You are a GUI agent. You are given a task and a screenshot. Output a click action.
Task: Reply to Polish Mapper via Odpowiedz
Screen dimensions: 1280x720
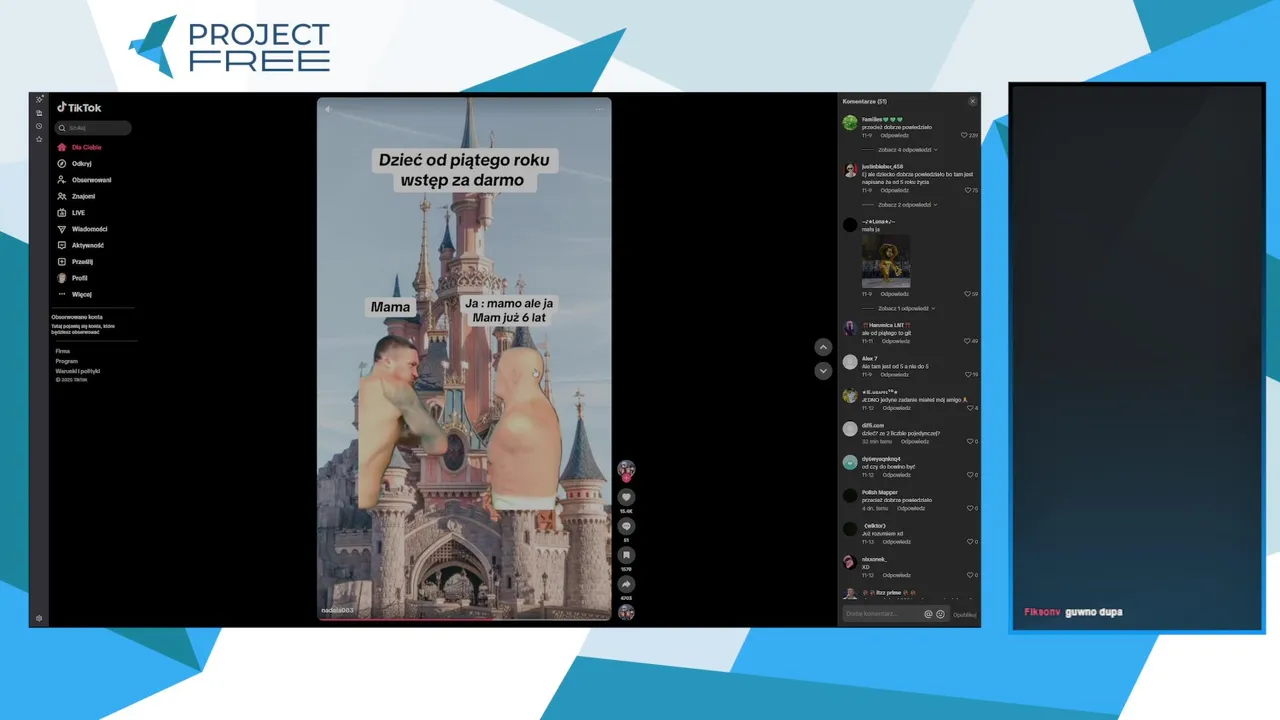pos(910,508)
